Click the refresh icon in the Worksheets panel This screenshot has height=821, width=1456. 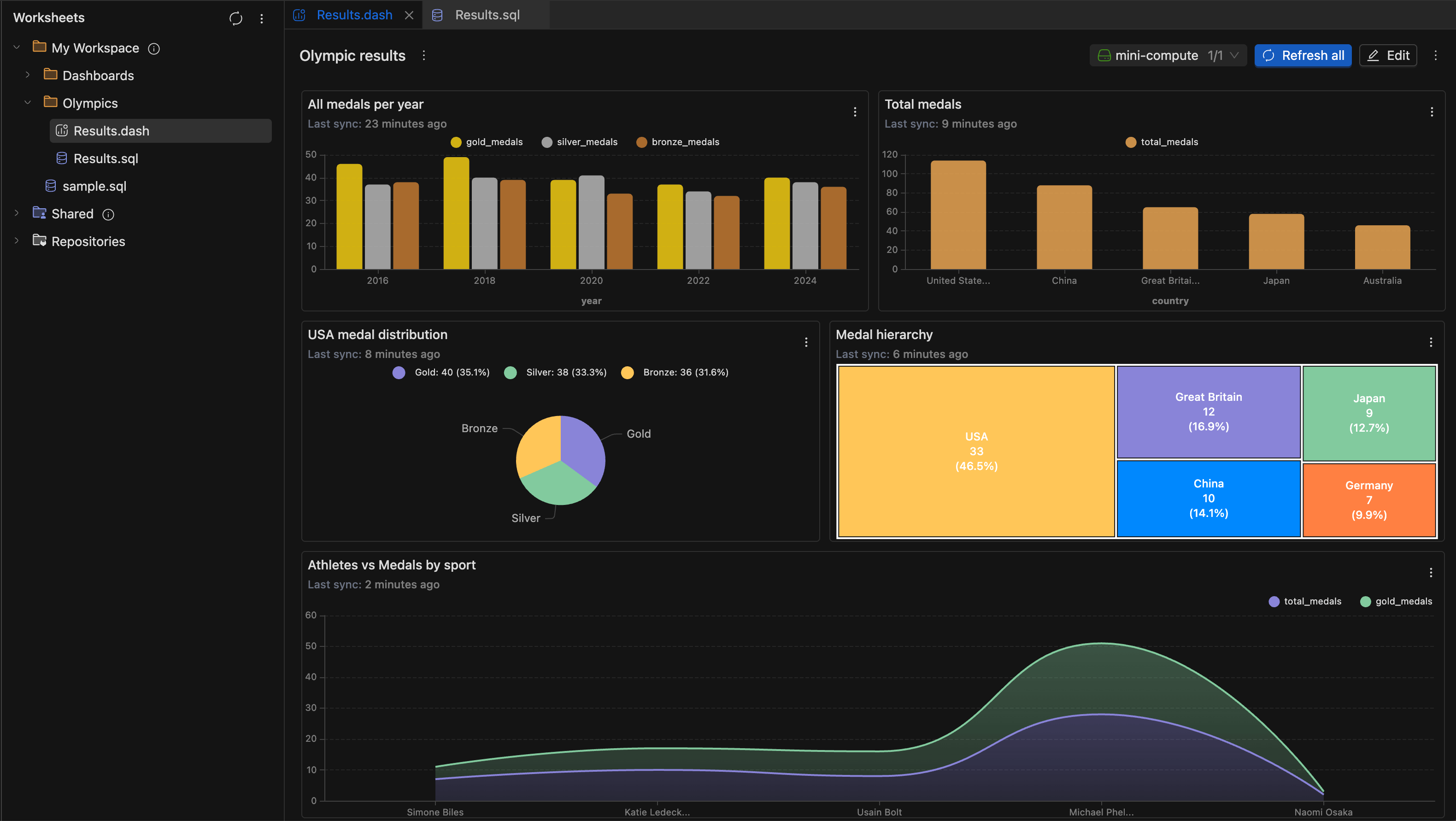pyautogui.click(x=236, y=18)
